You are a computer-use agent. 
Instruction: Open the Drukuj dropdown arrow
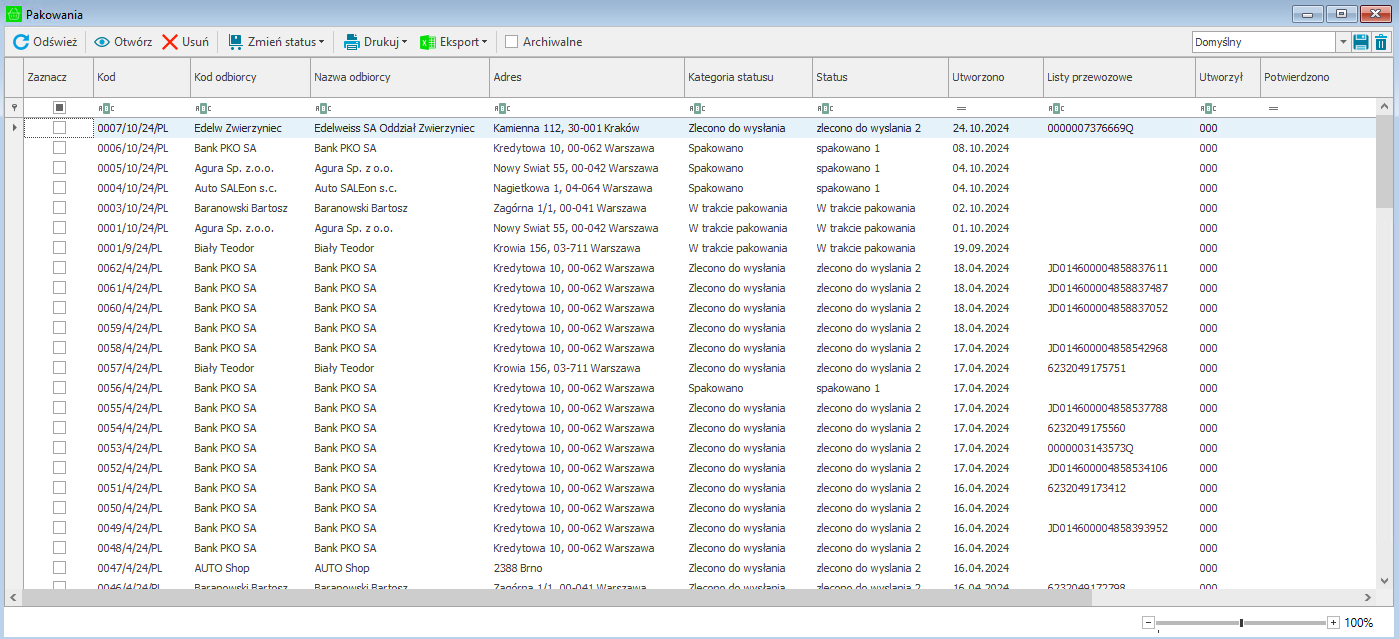coord(405,42)
